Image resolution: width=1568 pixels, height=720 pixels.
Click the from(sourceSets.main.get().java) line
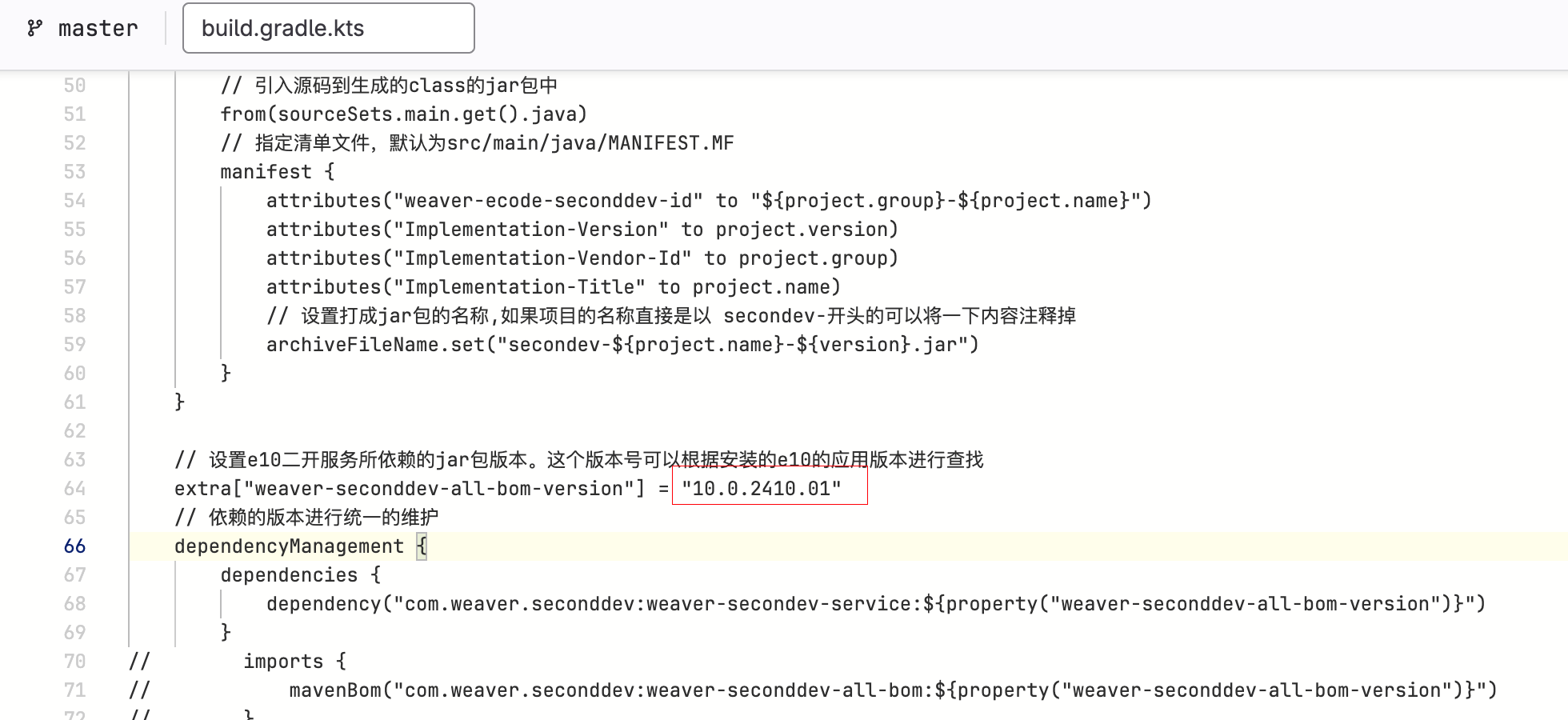(x=403, y=114)
